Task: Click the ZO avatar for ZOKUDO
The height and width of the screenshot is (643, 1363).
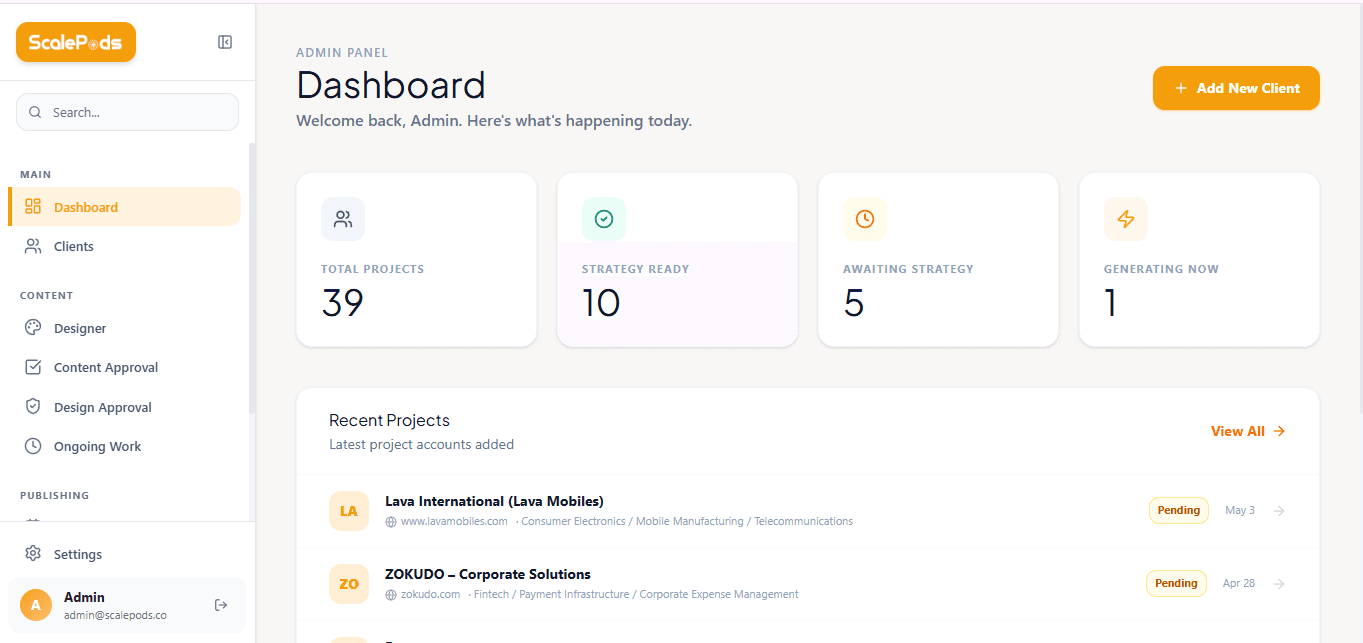Action: (349, 584)
